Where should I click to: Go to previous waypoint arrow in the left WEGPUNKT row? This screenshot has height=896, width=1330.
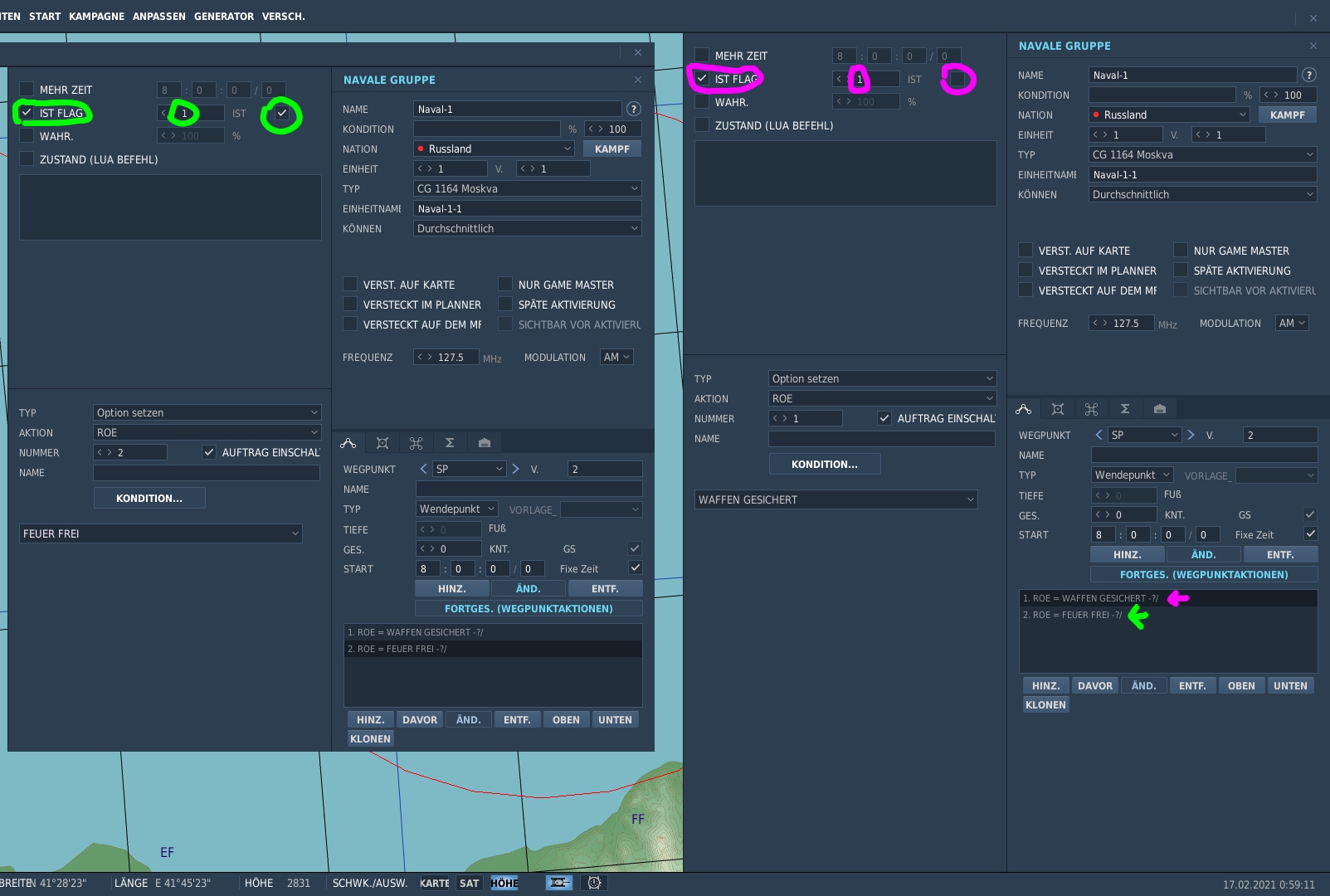click(423, 469)
